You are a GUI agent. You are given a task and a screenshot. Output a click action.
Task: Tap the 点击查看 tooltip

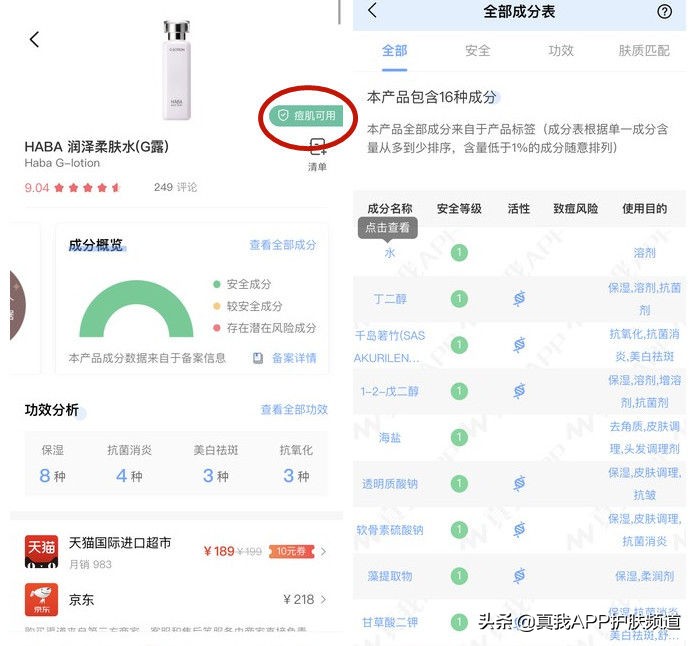click(x=388, y=228)
